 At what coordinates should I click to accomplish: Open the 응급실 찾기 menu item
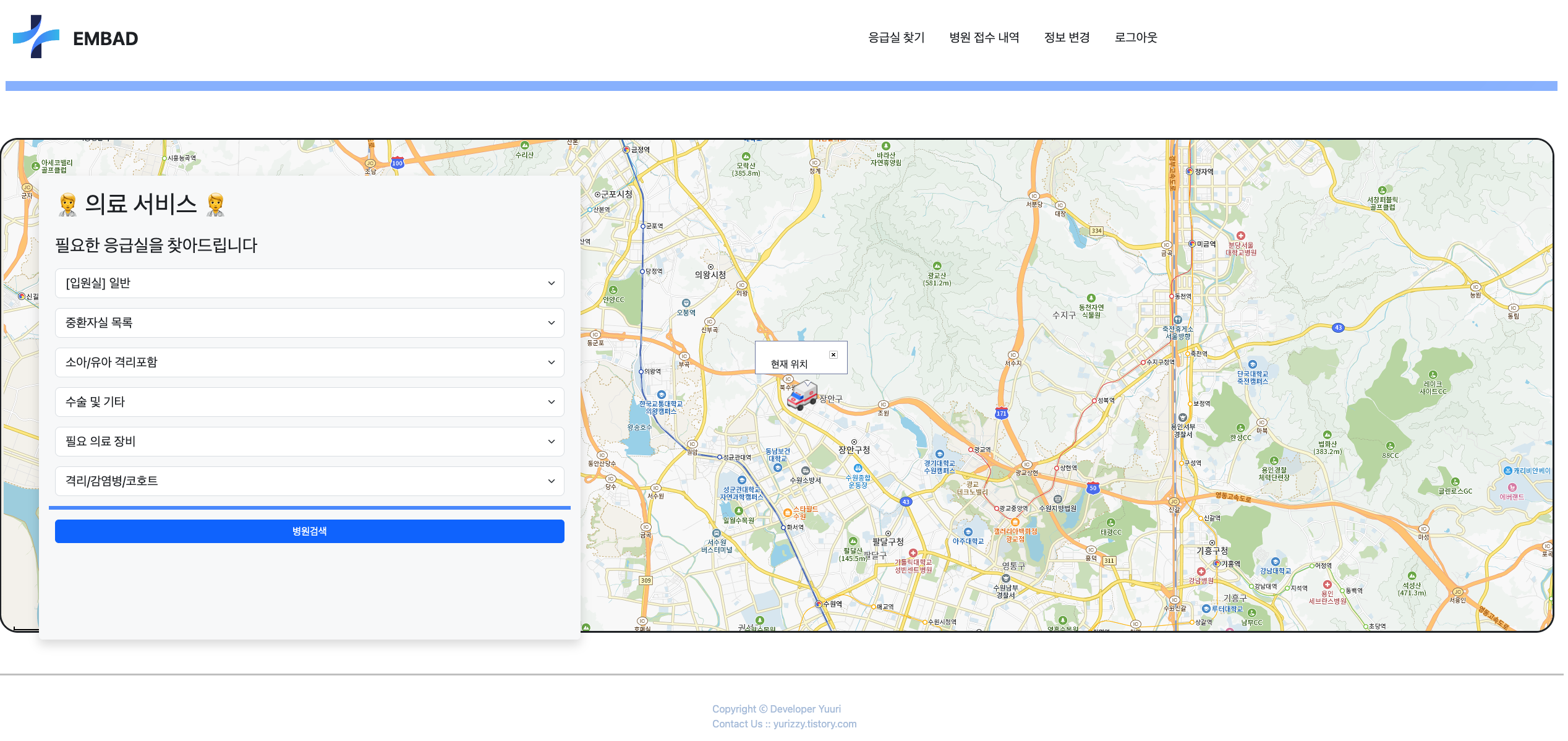tap(896, 38)
